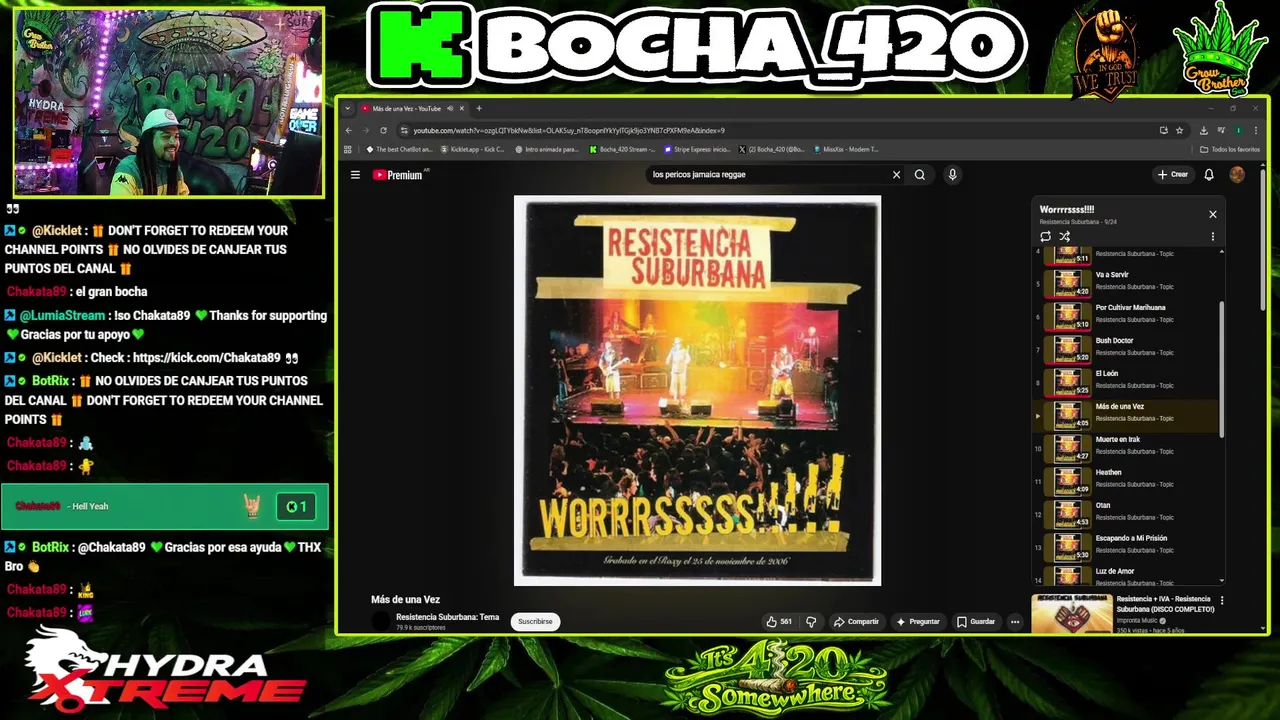1280x720 pixels.
Task: Bookmark this page with the star icon
Action: pos(1180,130)
